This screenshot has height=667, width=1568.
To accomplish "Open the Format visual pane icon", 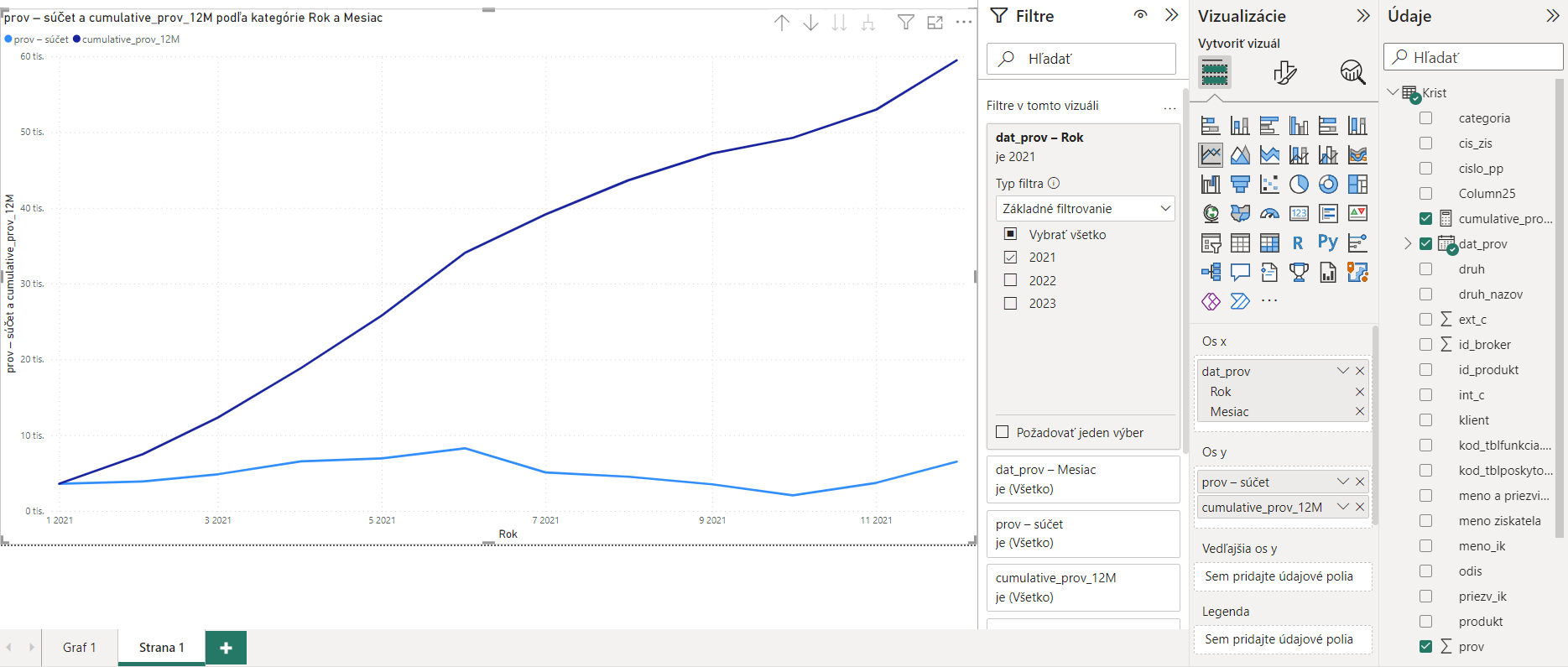I will 1284,72.
